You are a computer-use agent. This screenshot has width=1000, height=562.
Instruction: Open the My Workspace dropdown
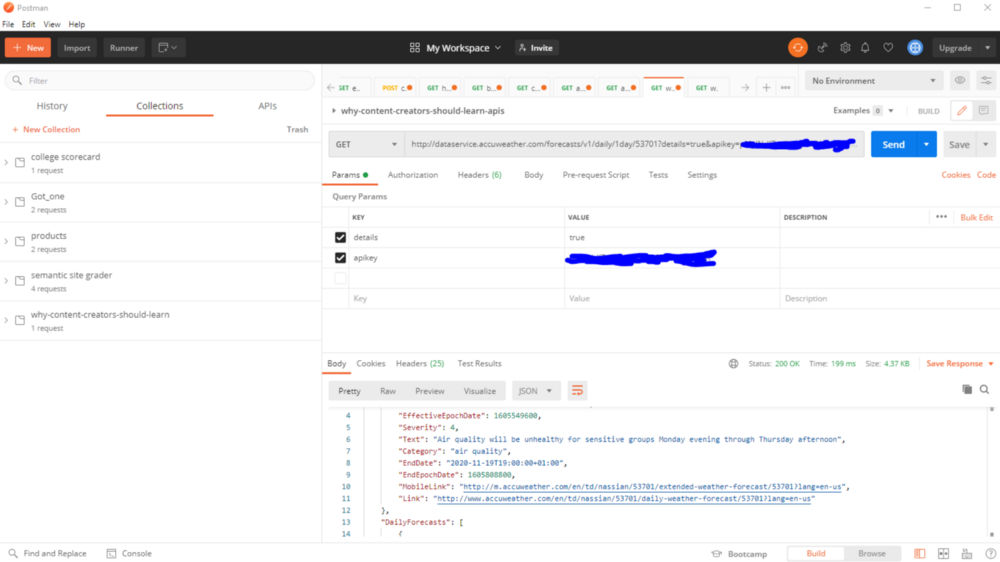(455, 48)
